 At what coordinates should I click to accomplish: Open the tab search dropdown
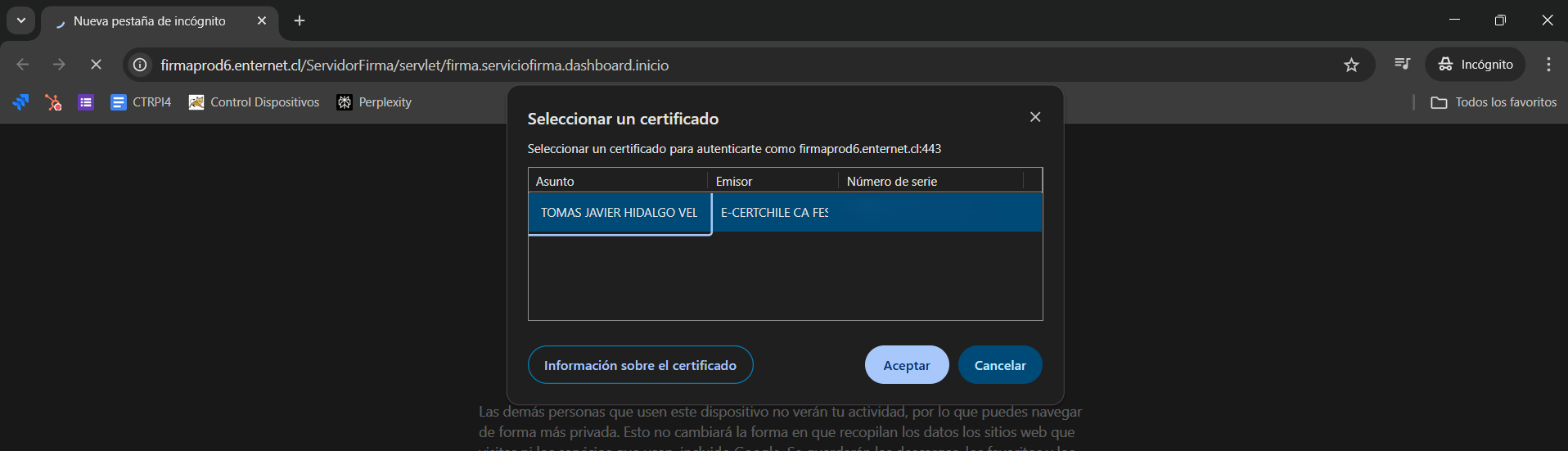(x=21, y=20)
